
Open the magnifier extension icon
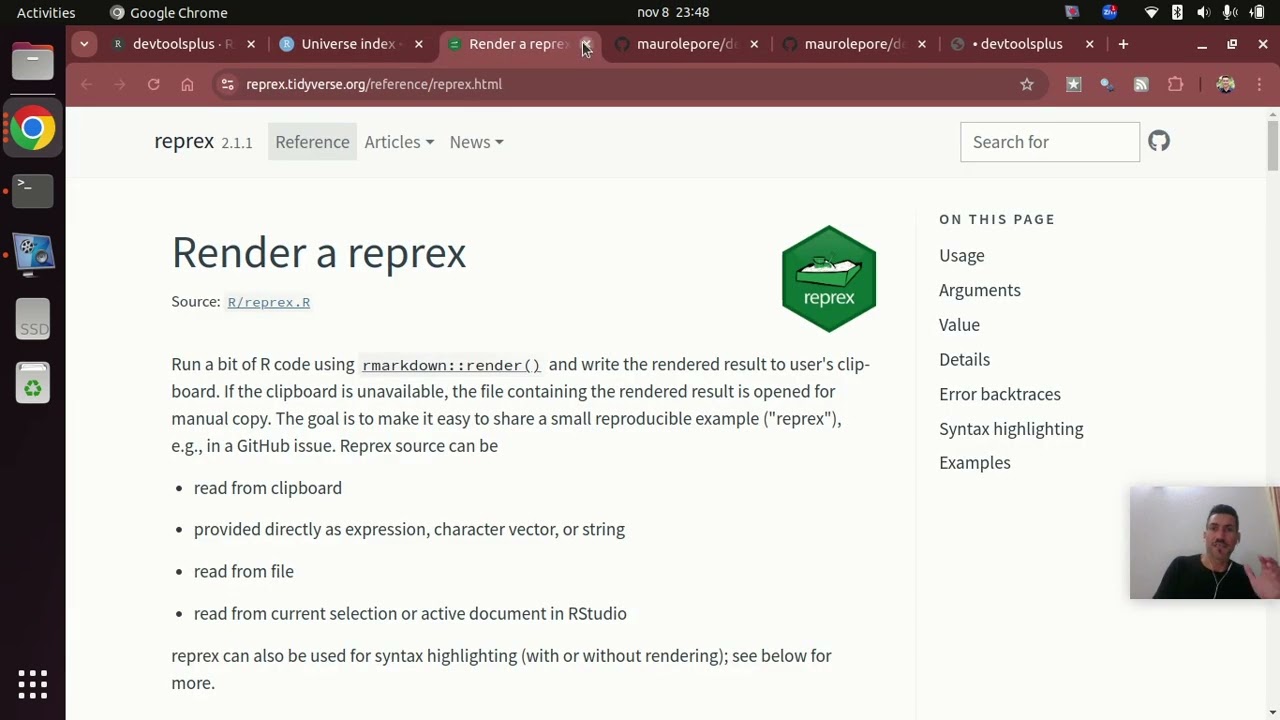coord(1107,84)
